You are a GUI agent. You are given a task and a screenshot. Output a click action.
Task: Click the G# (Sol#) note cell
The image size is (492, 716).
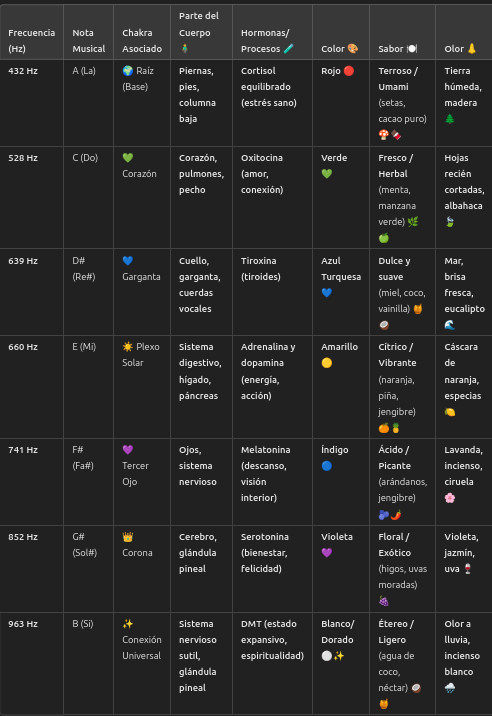89,569
